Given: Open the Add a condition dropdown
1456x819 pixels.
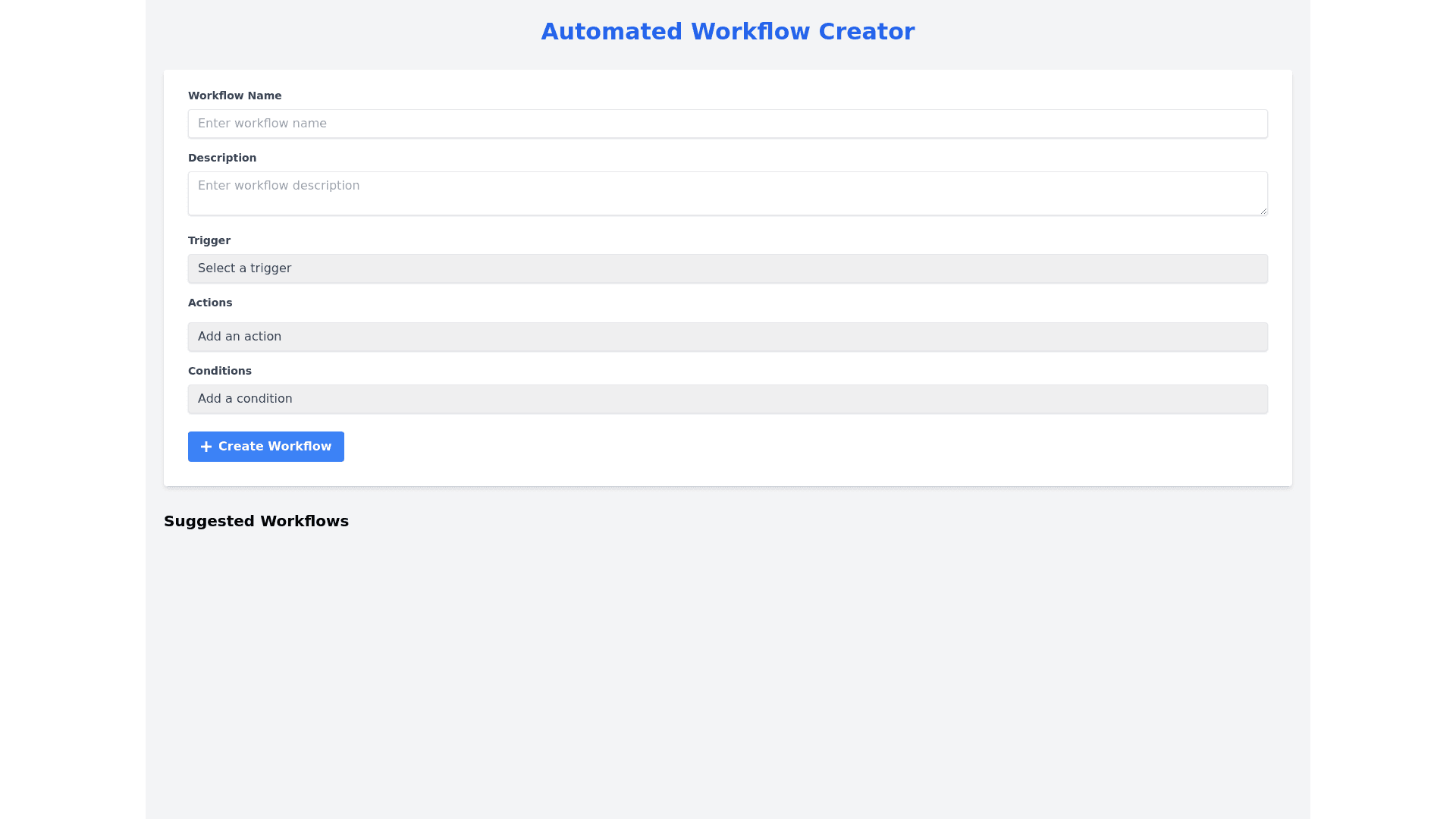Looking at the screenshot, I should point(727,399).
